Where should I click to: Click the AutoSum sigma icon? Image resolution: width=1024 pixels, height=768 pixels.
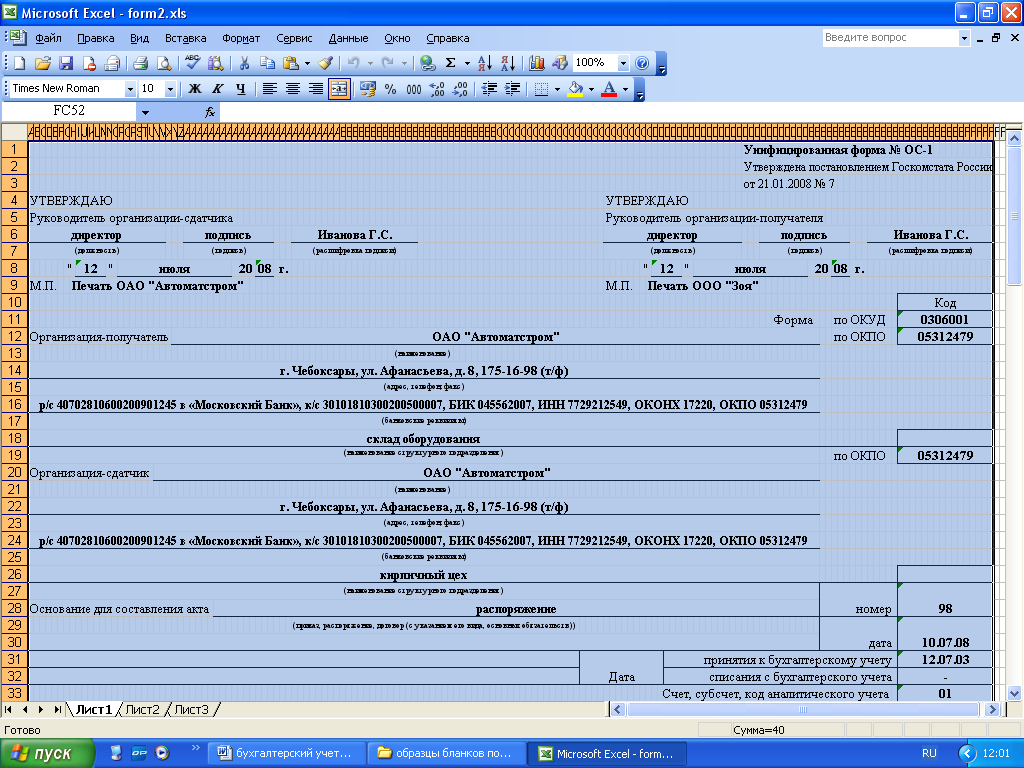(x=451, y=63)
